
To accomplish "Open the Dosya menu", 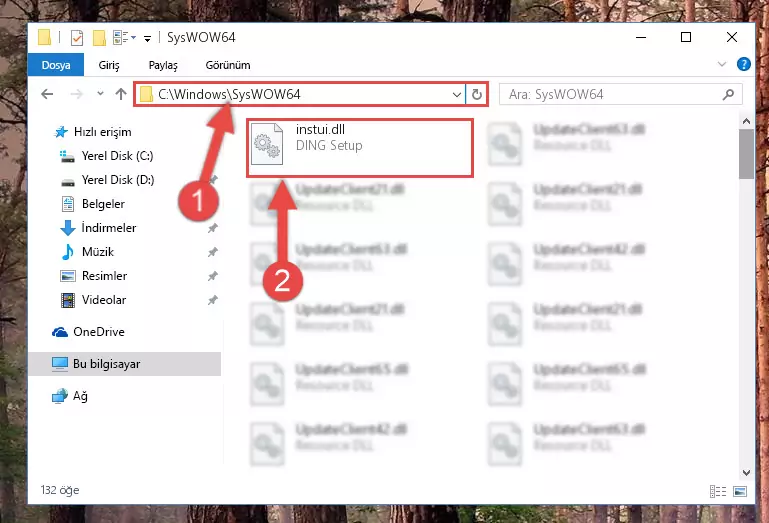I will click(56, 65).
